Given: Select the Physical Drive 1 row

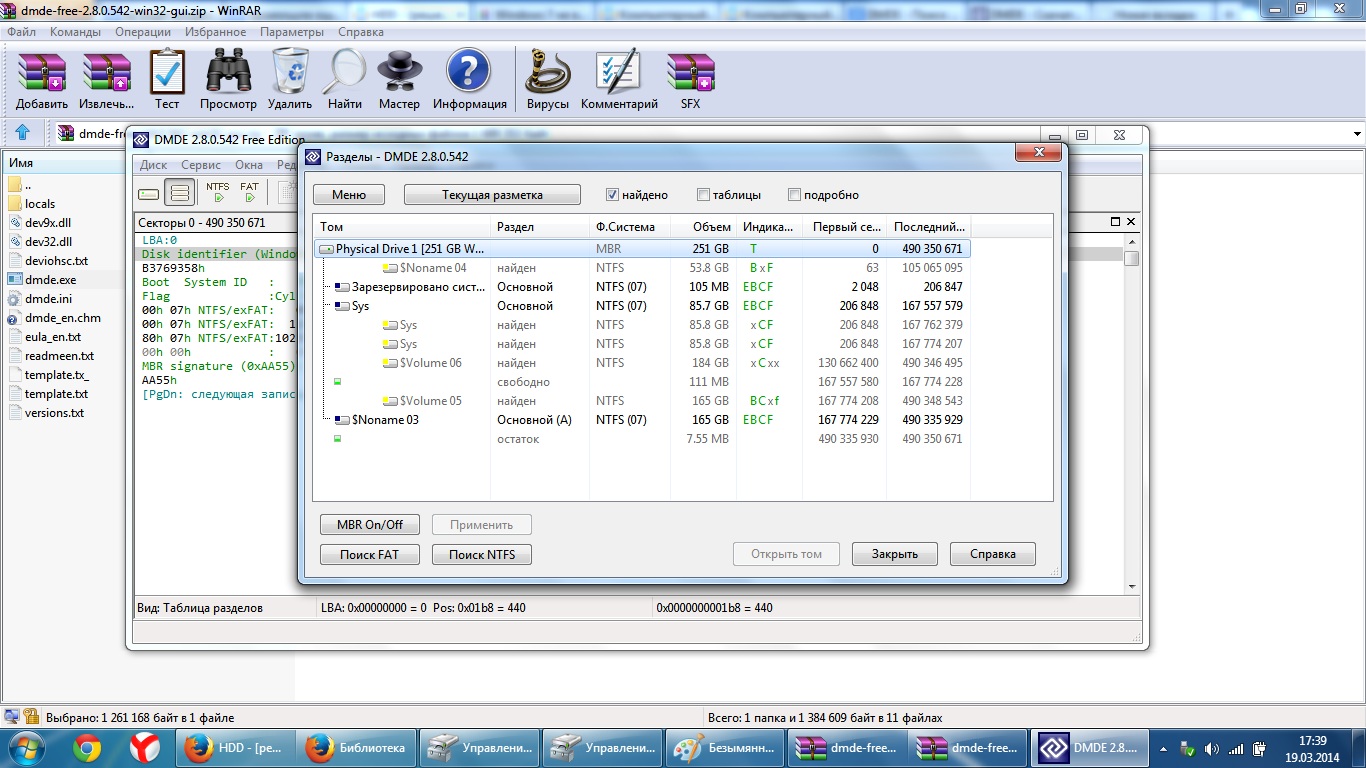Looking at the screenshot, I should (x=642, y=249).
